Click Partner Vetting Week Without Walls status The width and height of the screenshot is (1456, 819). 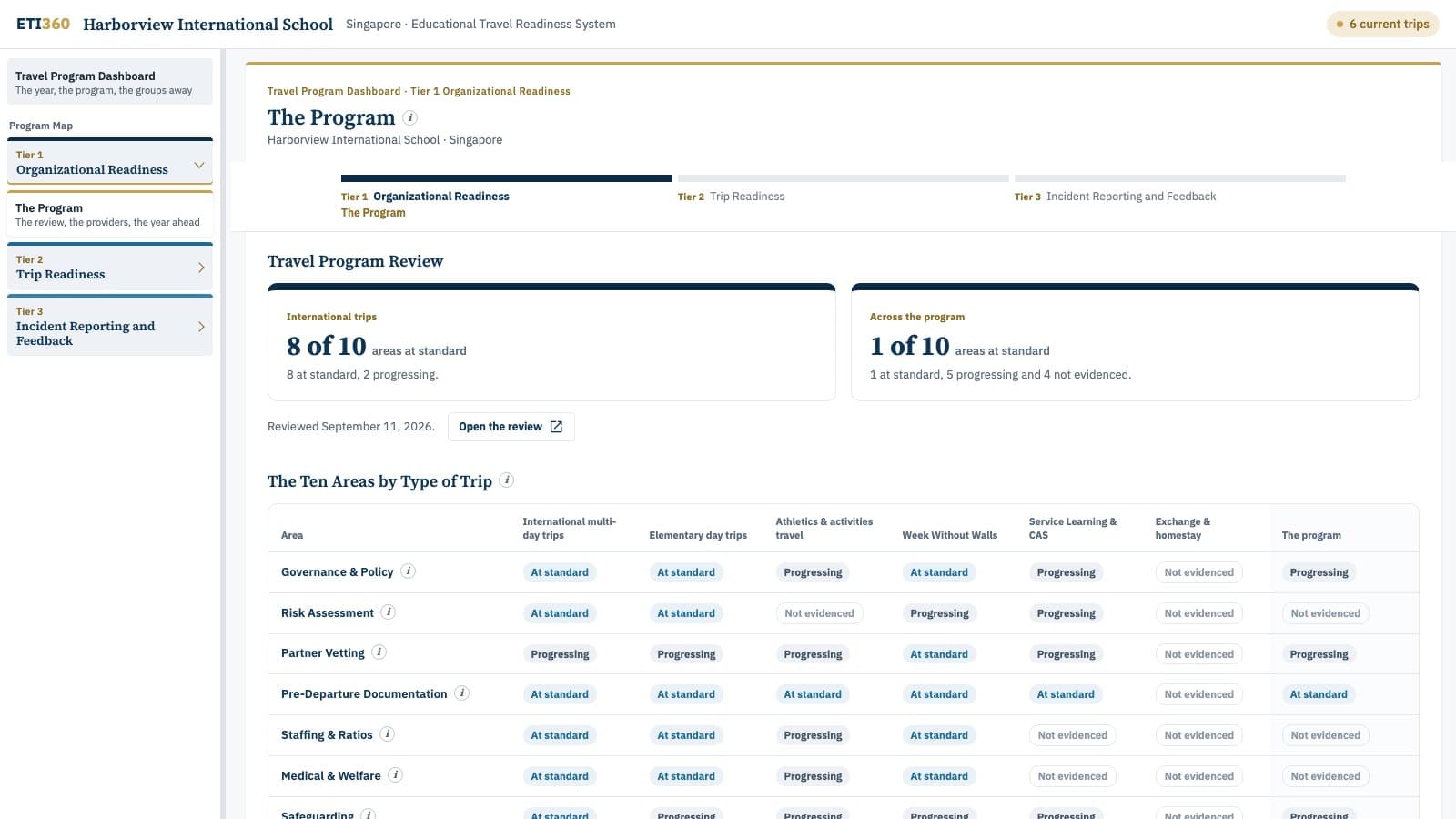(939, 654)
